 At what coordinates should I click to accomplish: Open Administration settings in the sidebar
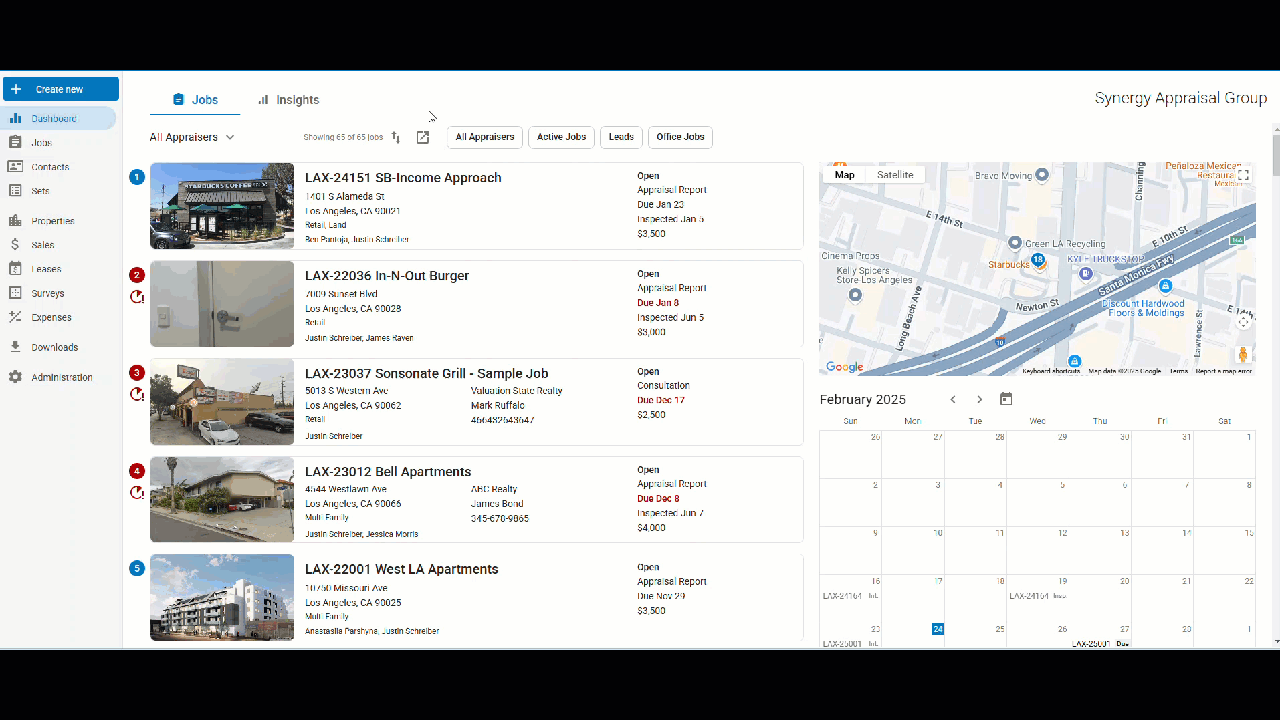58,377
